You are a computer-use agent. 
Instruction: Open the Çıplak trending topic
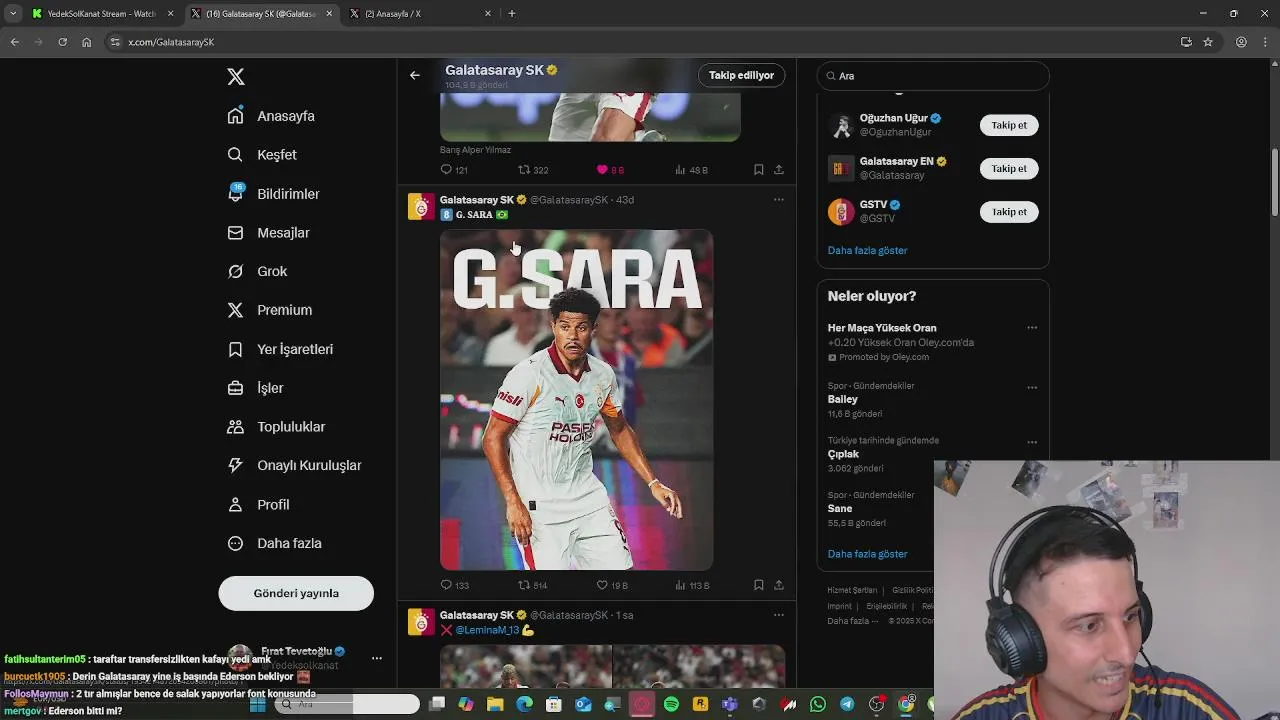843,454
